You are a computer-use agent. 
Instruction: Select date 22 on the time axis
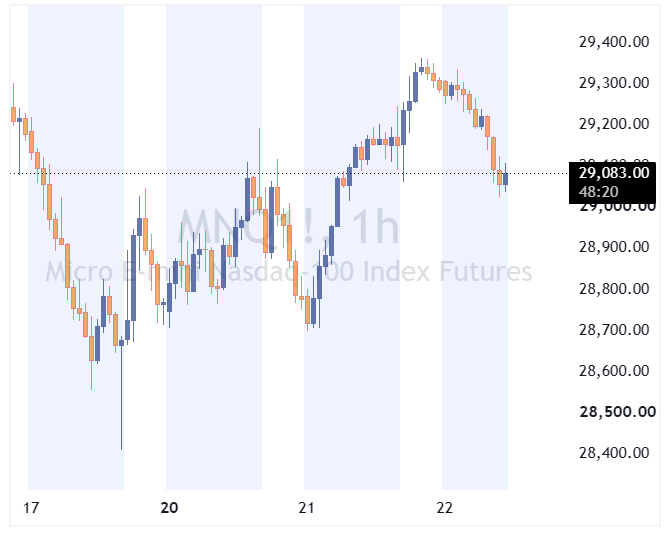pos(444,508)
